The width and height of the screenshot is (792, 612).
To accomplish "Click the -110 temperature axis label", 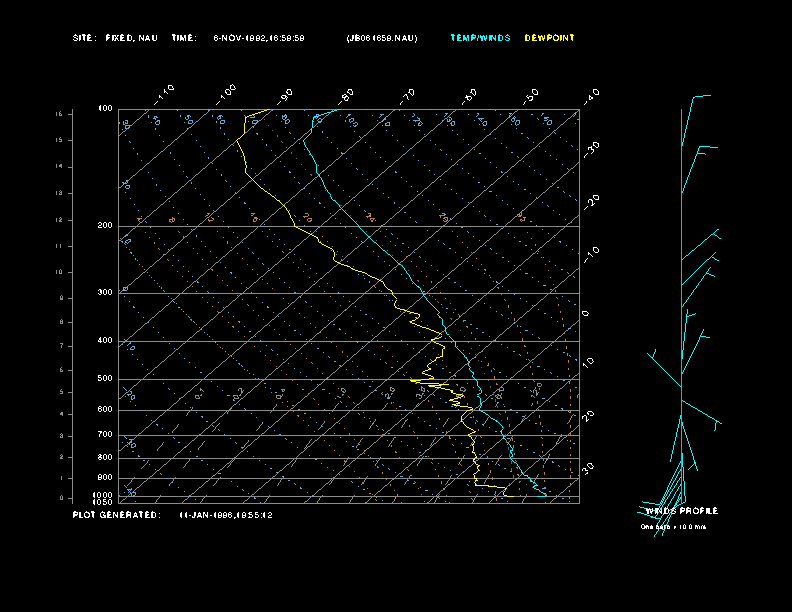I will [x=164, y=94].
